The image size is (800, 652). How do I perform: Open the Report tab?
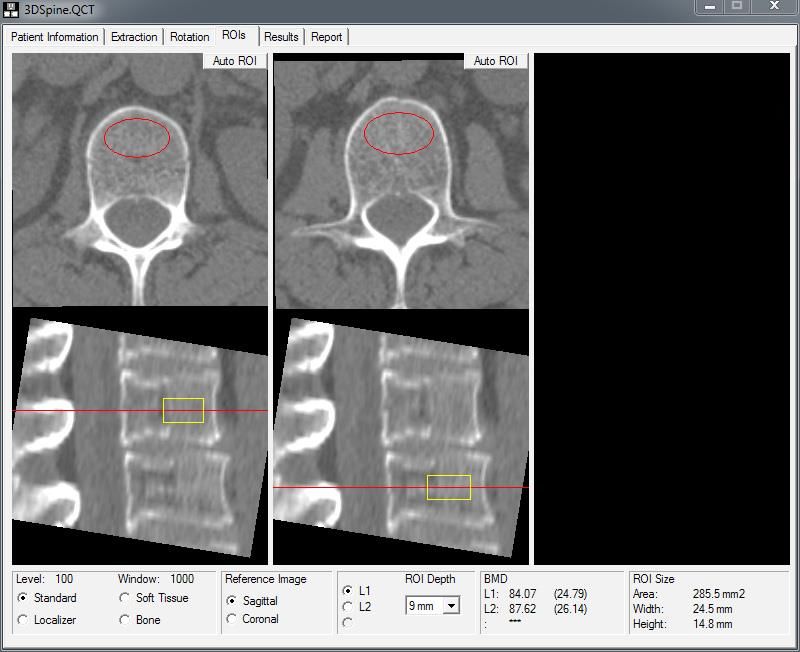(327, 37)
